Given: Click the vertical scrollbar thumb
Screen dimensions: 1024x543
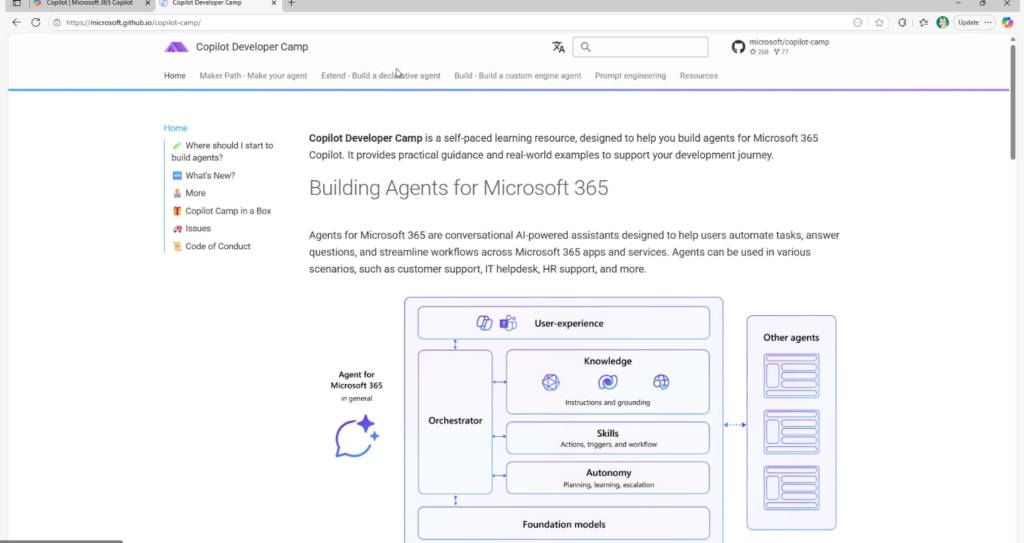Looking at the screenshot, I should (1013, 101).
